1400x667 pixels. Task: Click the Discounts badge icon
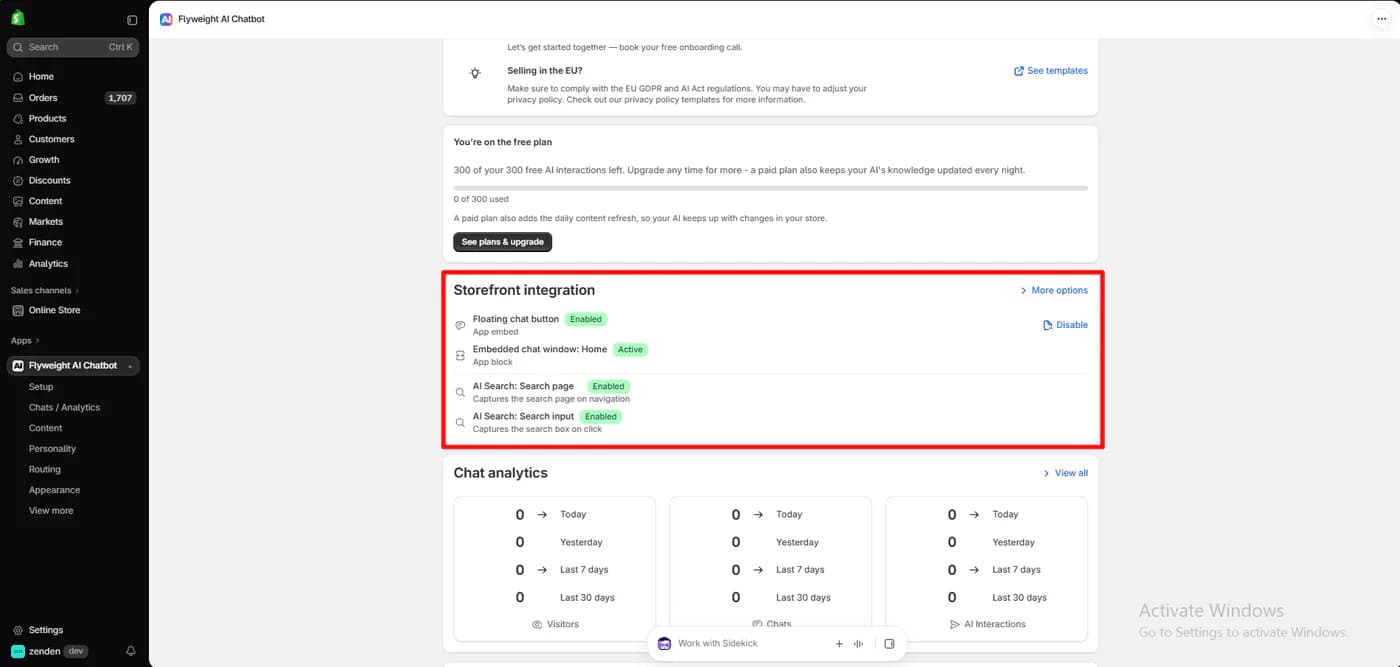[x=18, y=181]
